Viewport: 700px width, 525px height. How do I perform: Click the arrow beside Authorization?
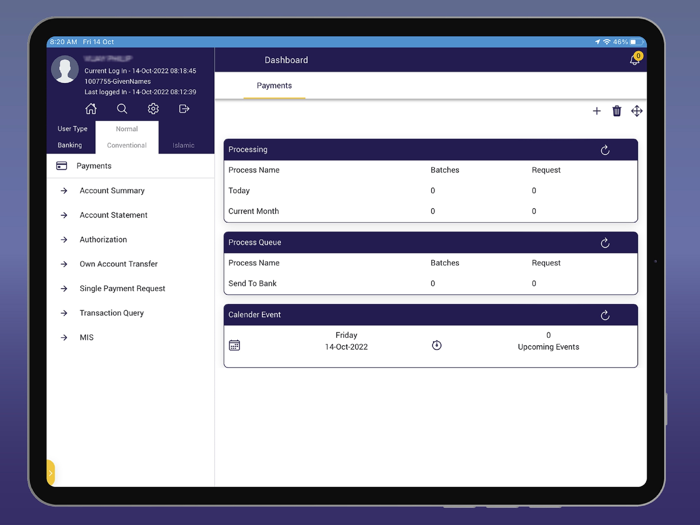[x=64, y=240]
